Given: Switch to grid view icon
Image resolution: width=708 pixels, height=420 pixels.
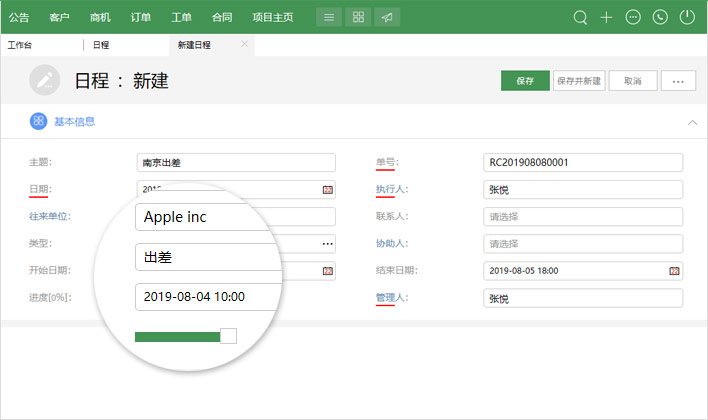Looking at the screenshot, I should coord(358,17).
